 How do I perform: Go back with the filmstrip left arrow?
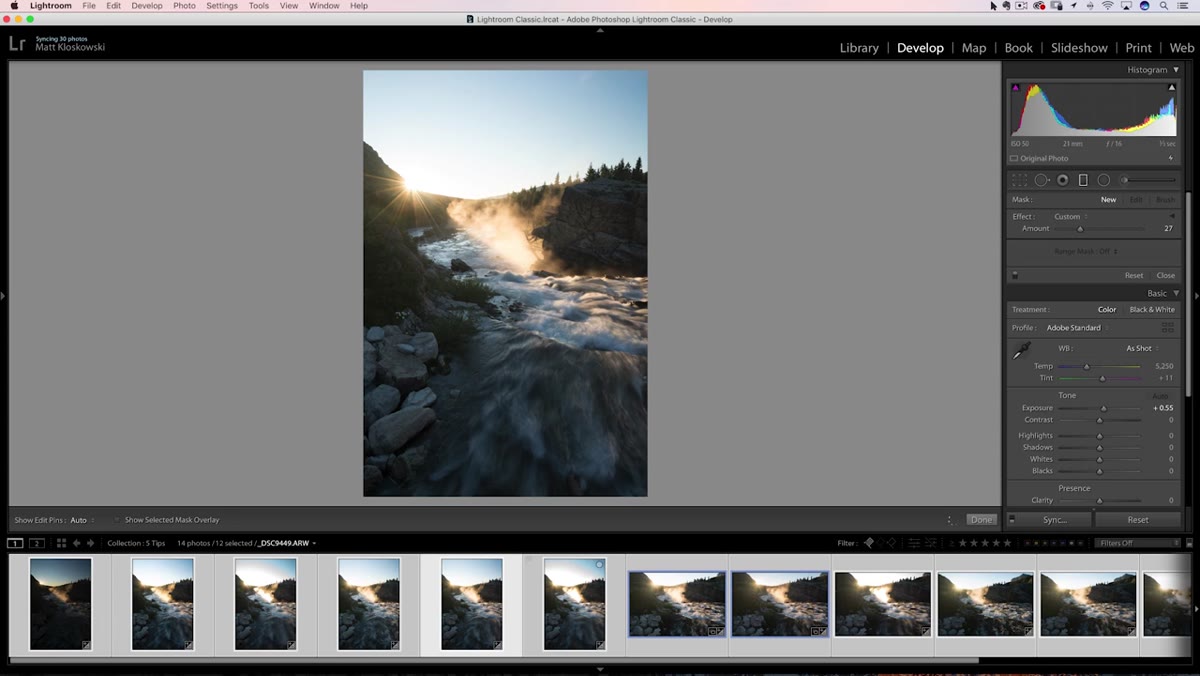click(77, 543)
